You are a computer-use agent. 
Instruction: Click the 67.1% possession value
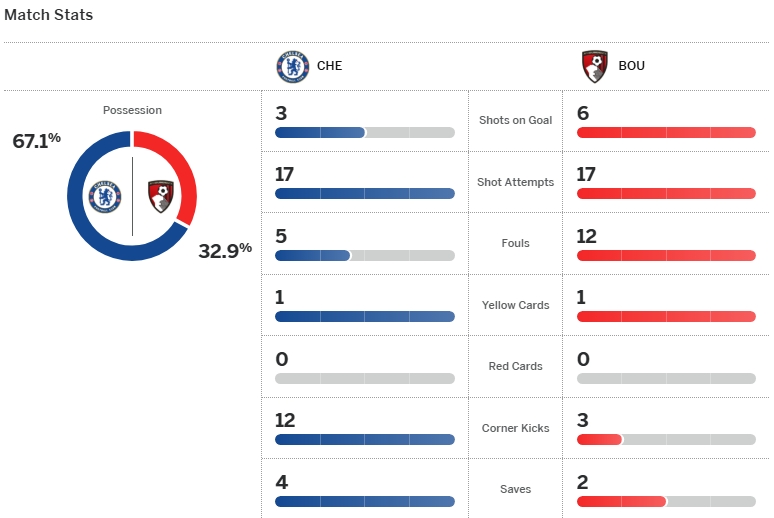tap(36, 141)
